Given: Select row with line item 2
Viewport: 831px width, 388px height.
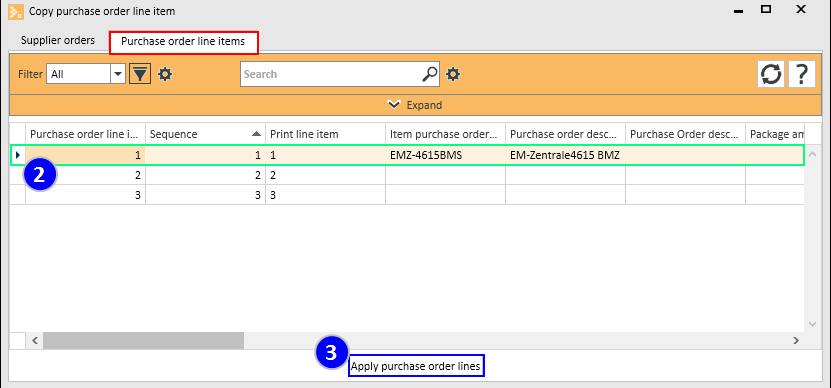Looking at the screenshot, I should click(407, 175).
